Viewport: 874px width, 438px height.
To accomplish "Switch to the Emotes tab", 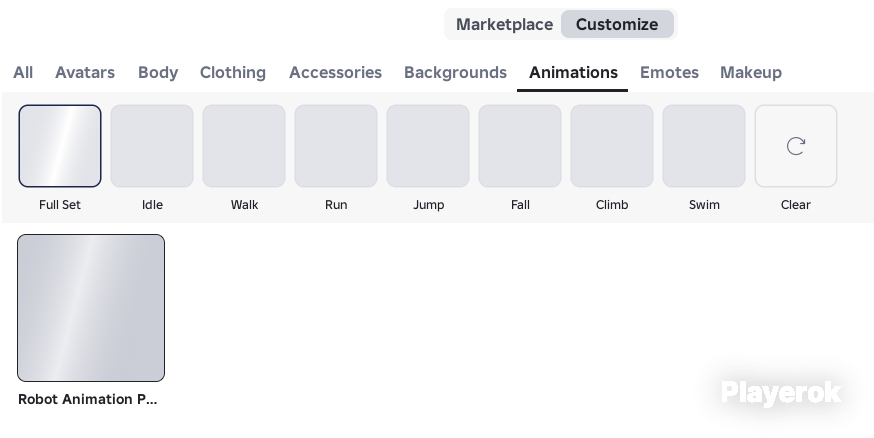I will click(x=669, y=72).
